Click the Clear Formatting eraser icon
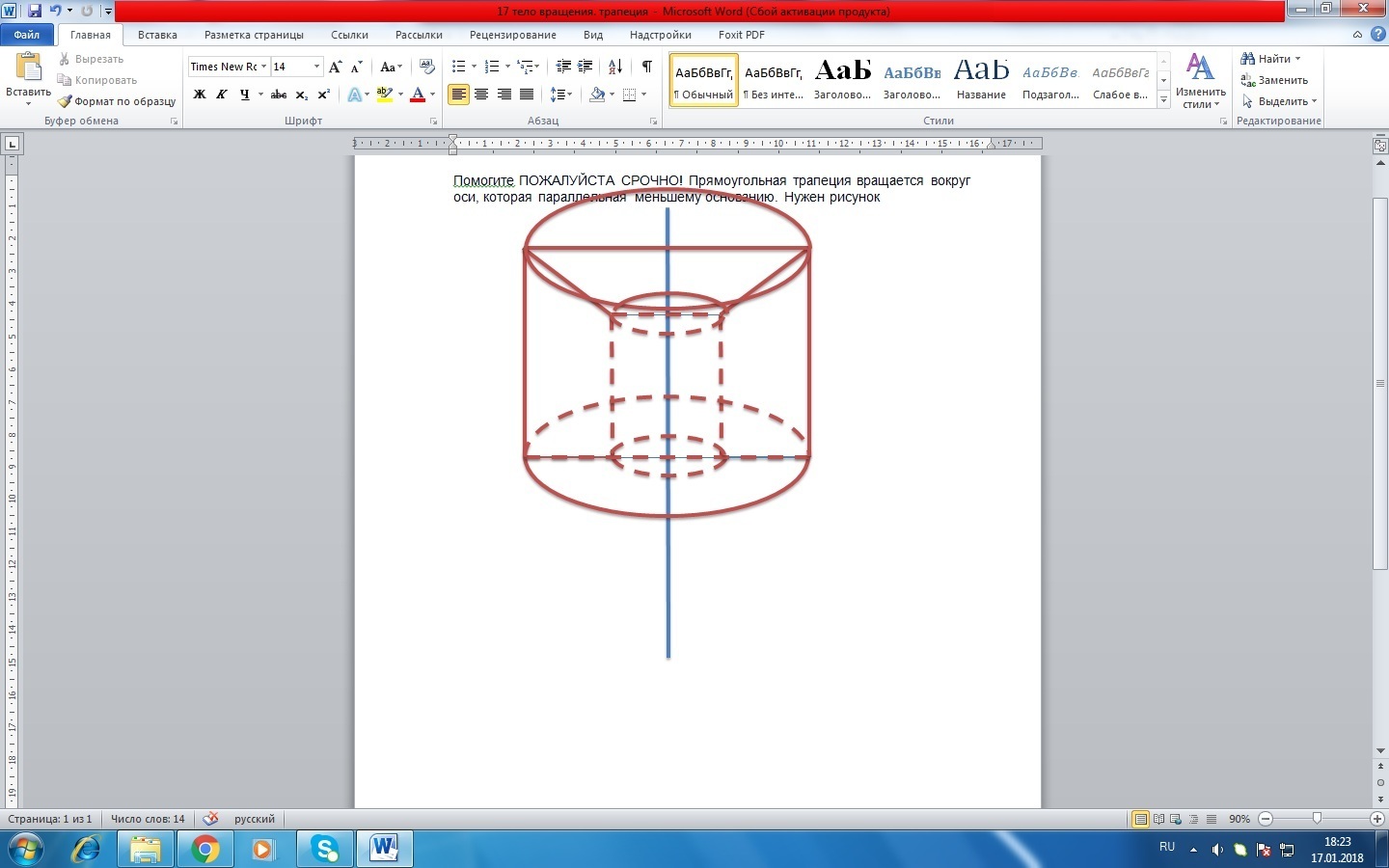Screen dimensions: 1389x868 [x=427, y=67]
